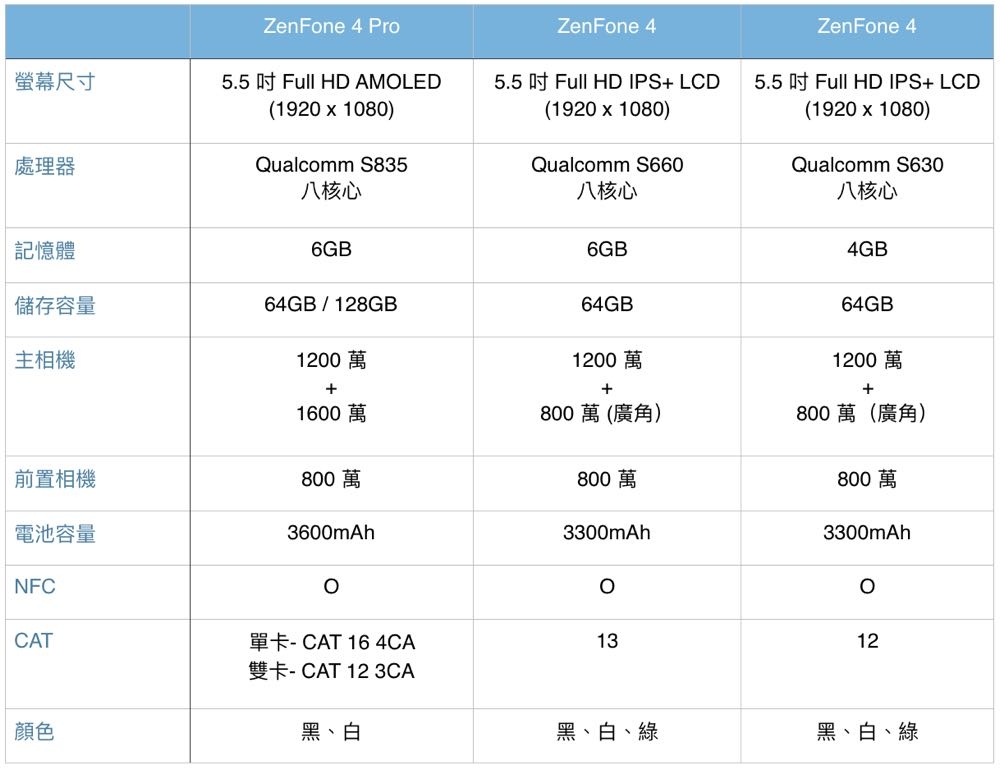
Task: Click the CAT row label
Action: point(33,640)
